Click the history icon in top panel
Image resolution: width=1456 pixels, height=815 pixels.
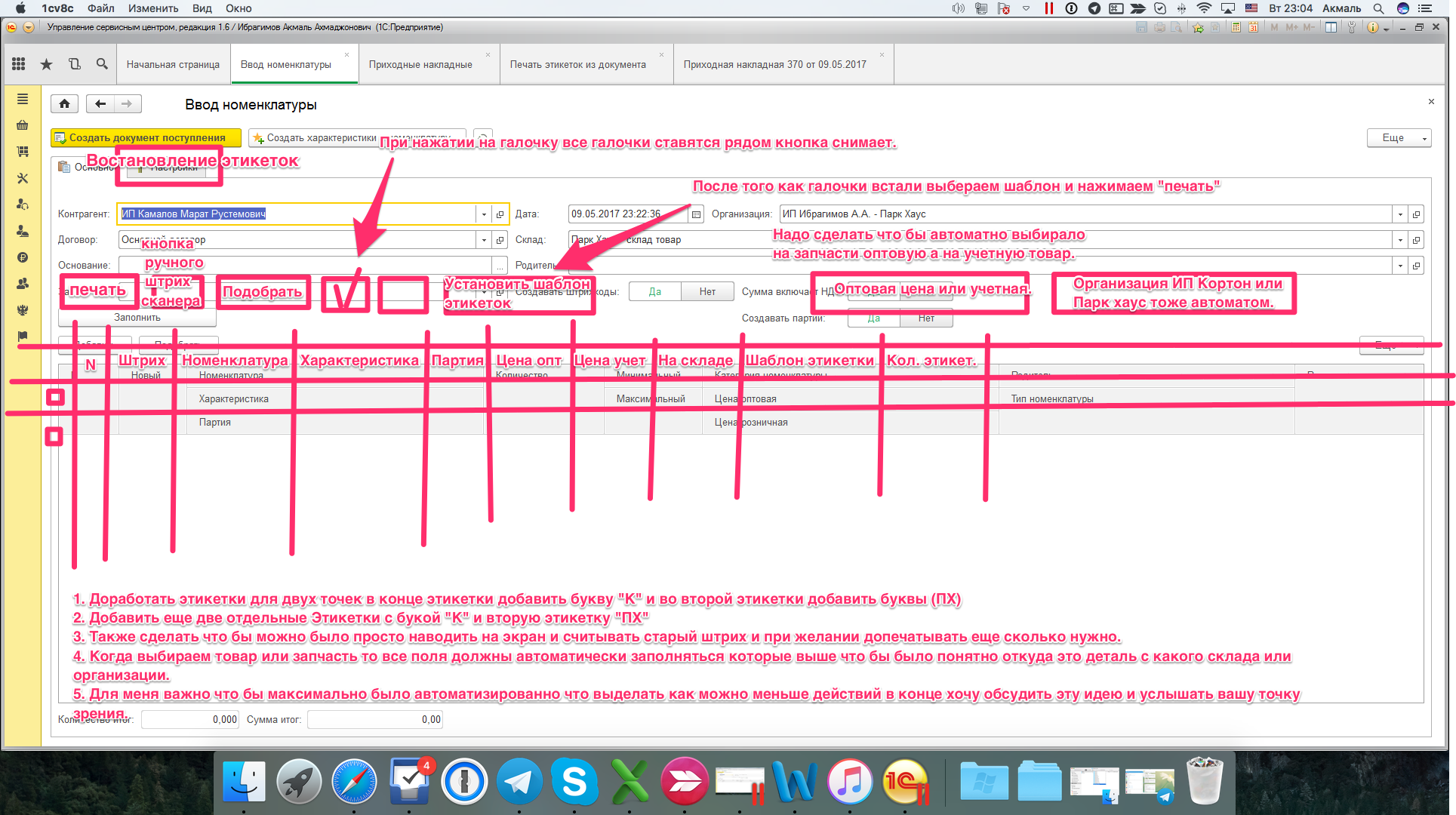click(x=74, y=64)
